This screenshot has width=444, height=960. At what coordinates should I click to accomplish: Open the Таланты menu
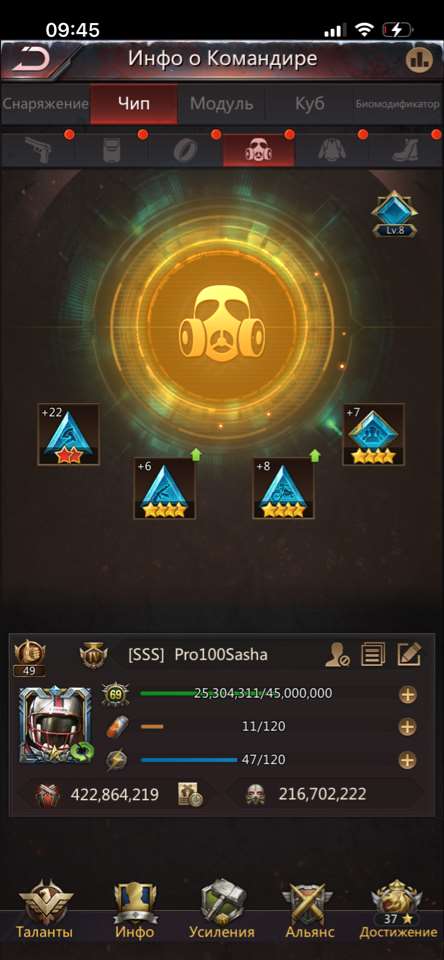click(44, 910)
